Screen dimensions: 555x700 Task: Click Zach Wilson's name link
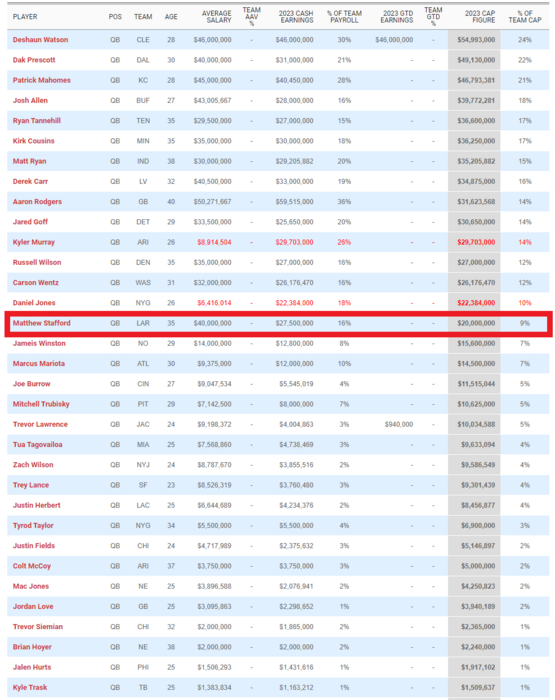[33, 465]
